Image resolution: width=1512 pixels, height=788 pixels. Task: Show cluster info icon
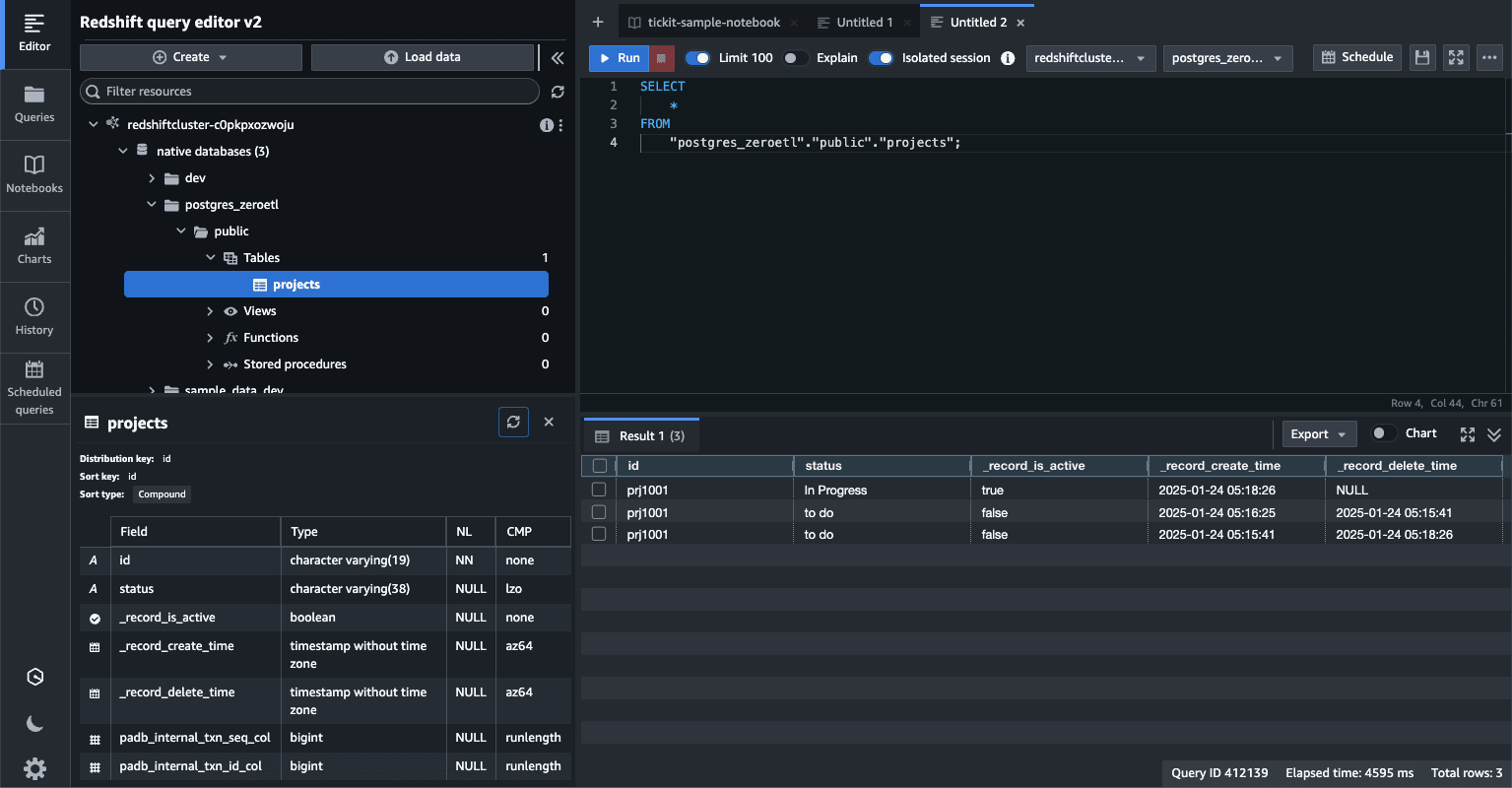pyautogui.click(x=546, y=125)
